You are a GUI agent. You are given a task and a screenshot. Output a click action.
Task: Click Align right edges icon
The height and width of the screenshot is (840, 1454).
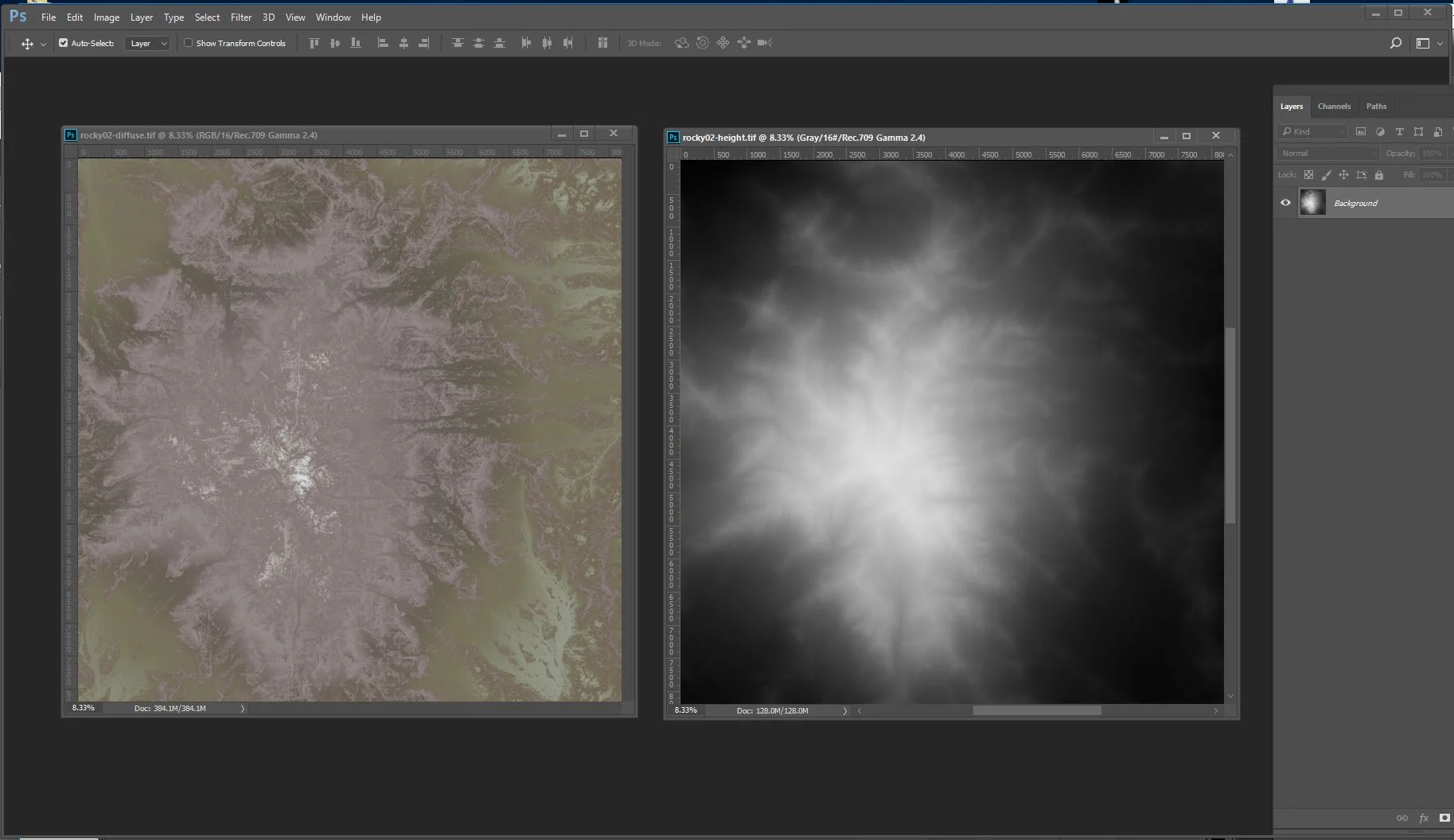coord(424,43)
